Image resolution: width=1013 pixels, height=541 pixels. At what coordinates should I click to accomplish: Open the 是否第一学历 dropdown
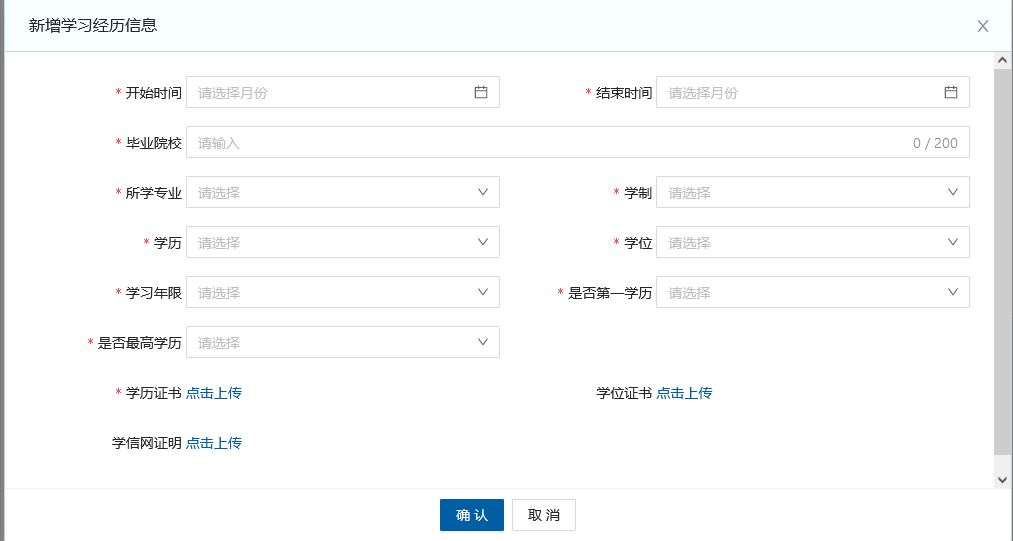[812, 292]
